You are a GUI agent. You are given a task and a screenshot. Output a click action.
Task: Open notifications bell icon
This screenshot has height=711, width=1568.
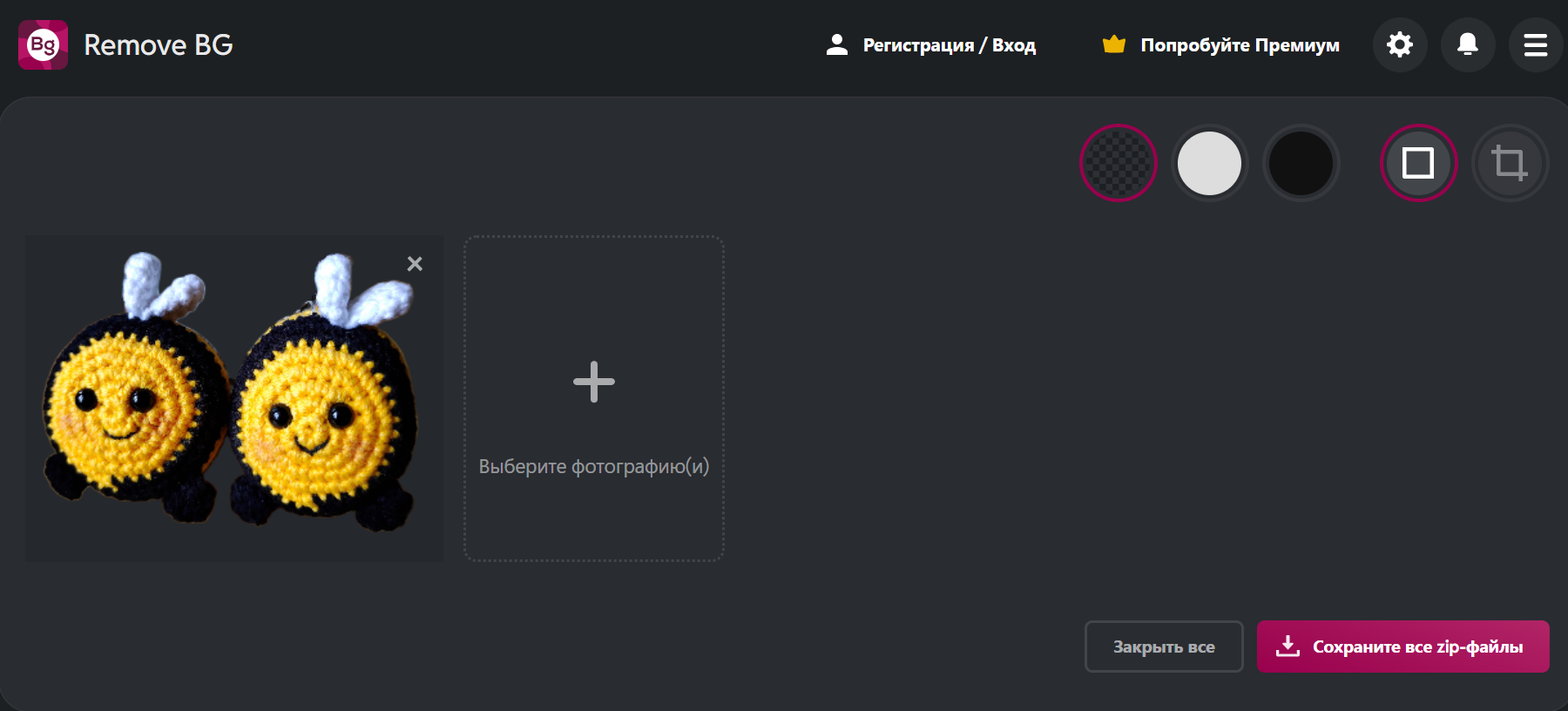click(x=1468, y=44)
